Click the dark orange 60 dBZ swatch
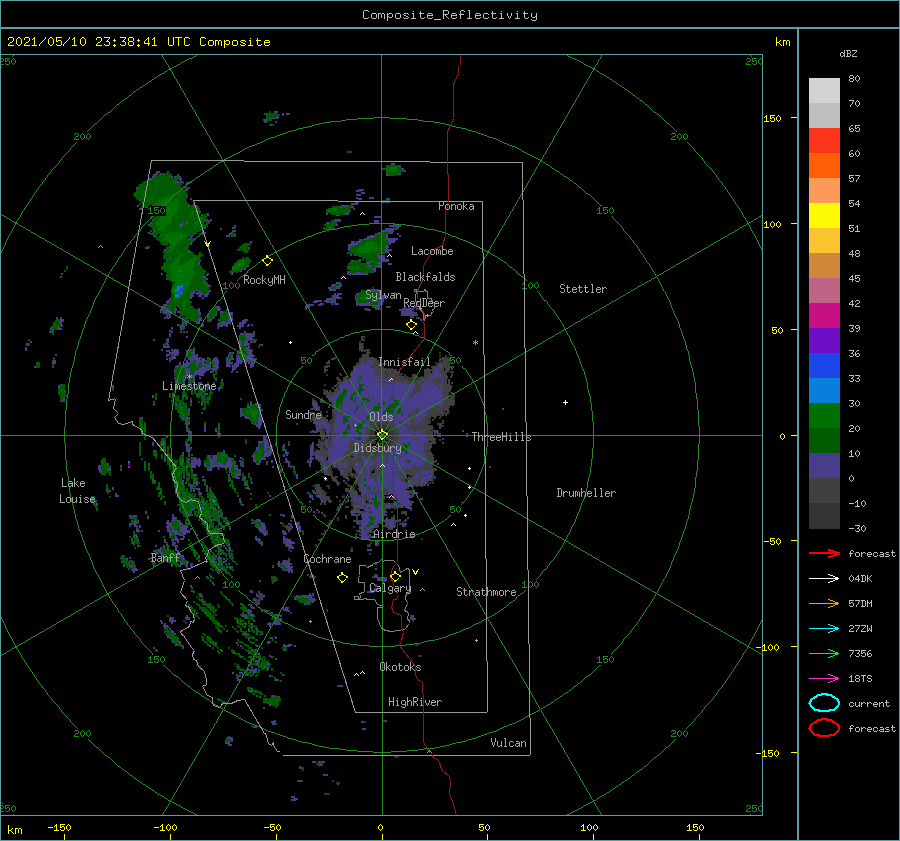This screenshot has height=841, width=900. tap(824, 165)
